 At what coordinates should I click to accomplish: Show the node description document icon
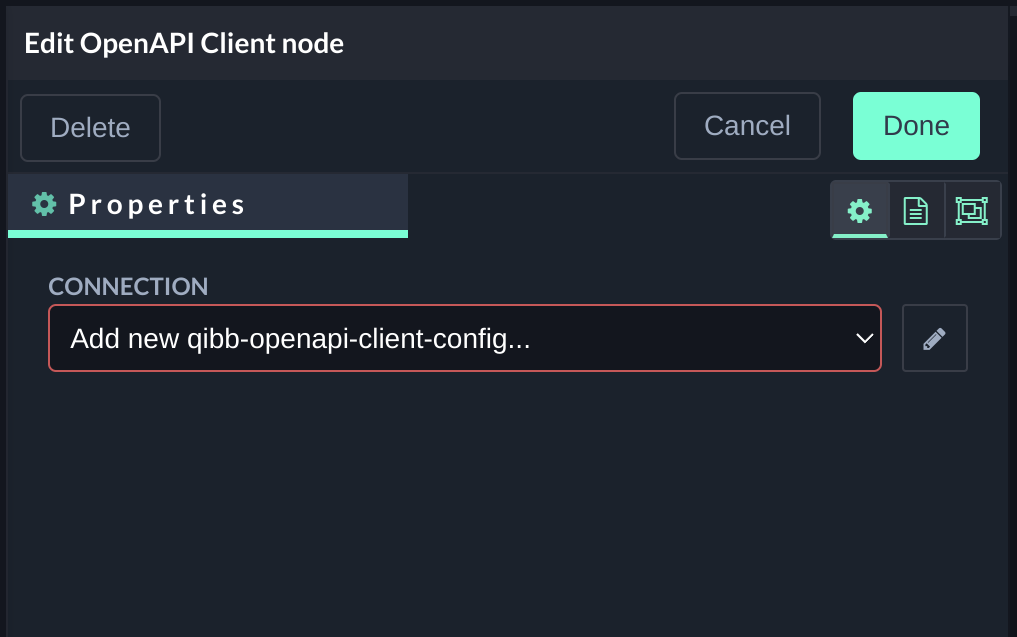[x=916, y=210]
